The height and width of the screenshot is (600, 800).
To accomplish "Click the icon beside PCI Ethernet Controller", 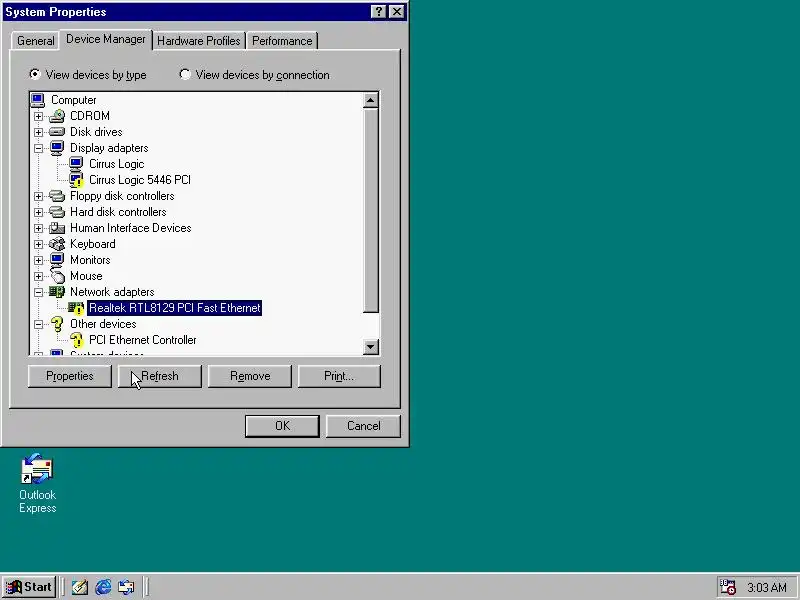I will [76, 340].
